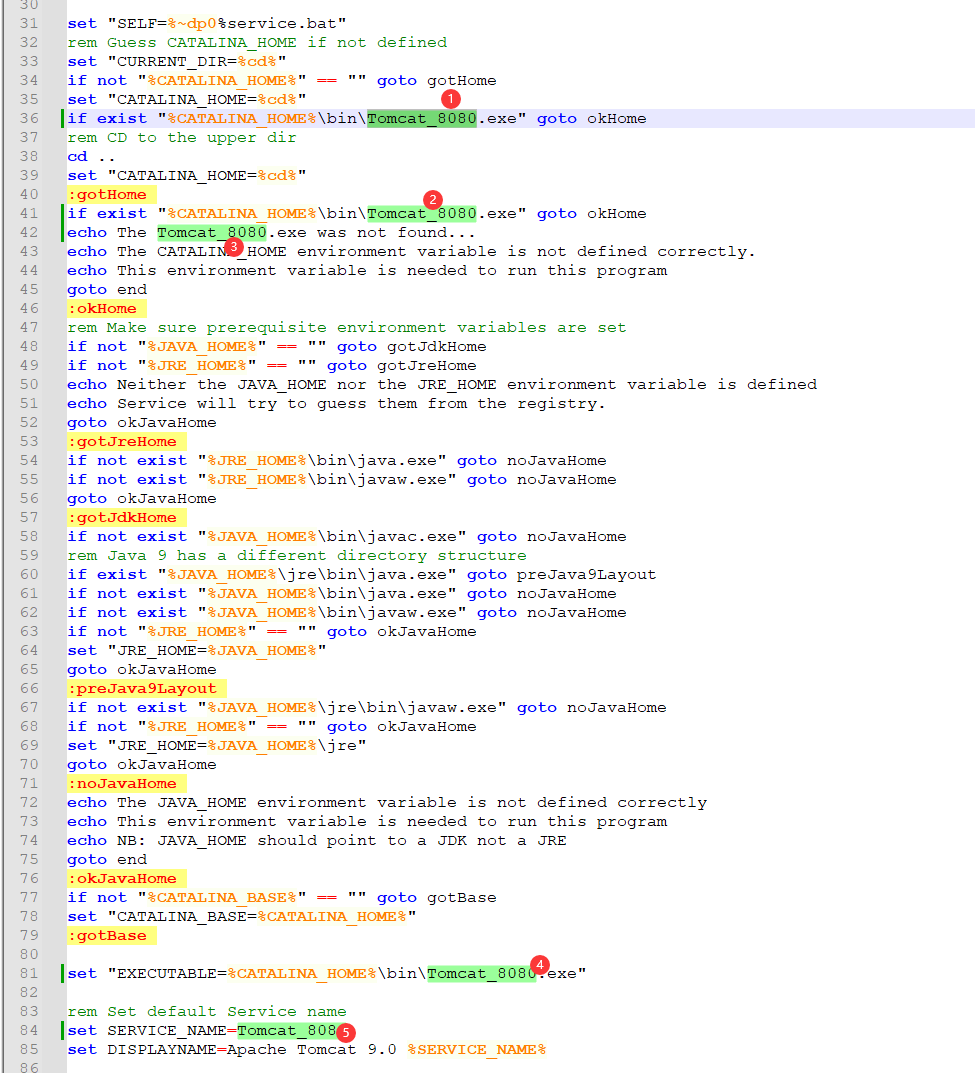Click the :gotJreHome label
The image size is (975, 1073).
[x=122, y=441]
